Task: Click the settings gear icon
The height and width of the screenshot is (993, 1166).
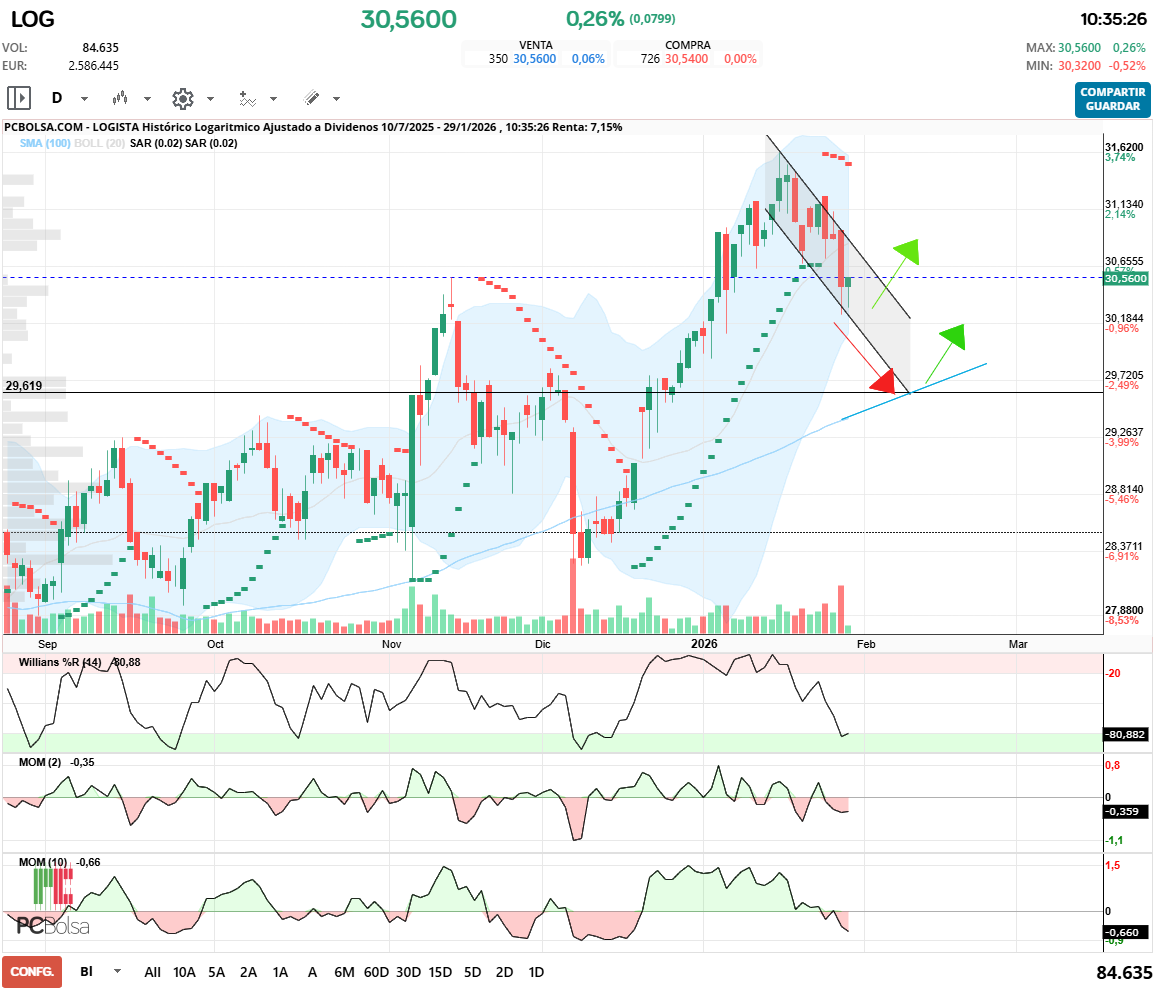Action: tap(182, 98)
